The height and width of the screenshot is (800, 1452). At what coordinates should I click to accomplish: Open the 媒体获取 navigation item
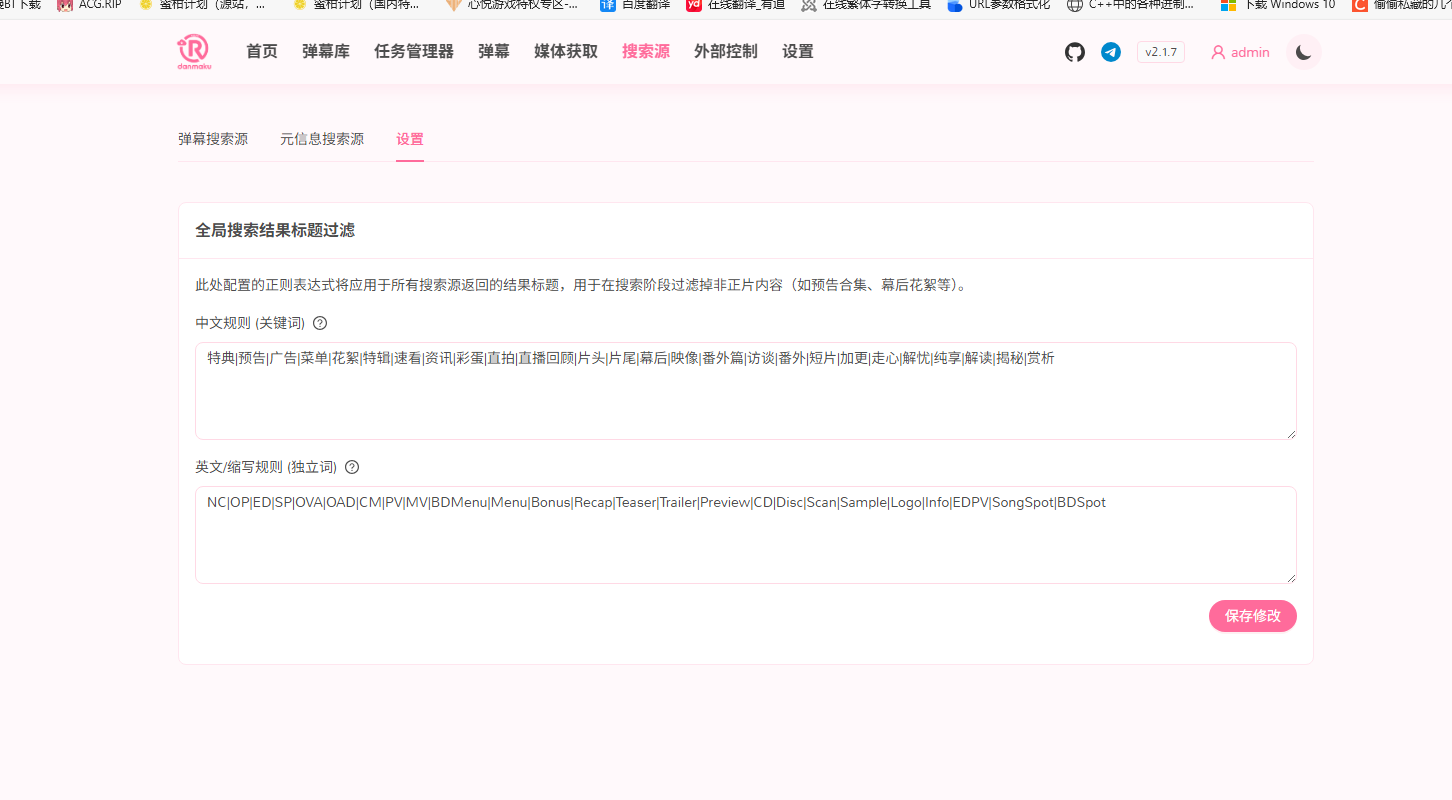tap(565, 51)
